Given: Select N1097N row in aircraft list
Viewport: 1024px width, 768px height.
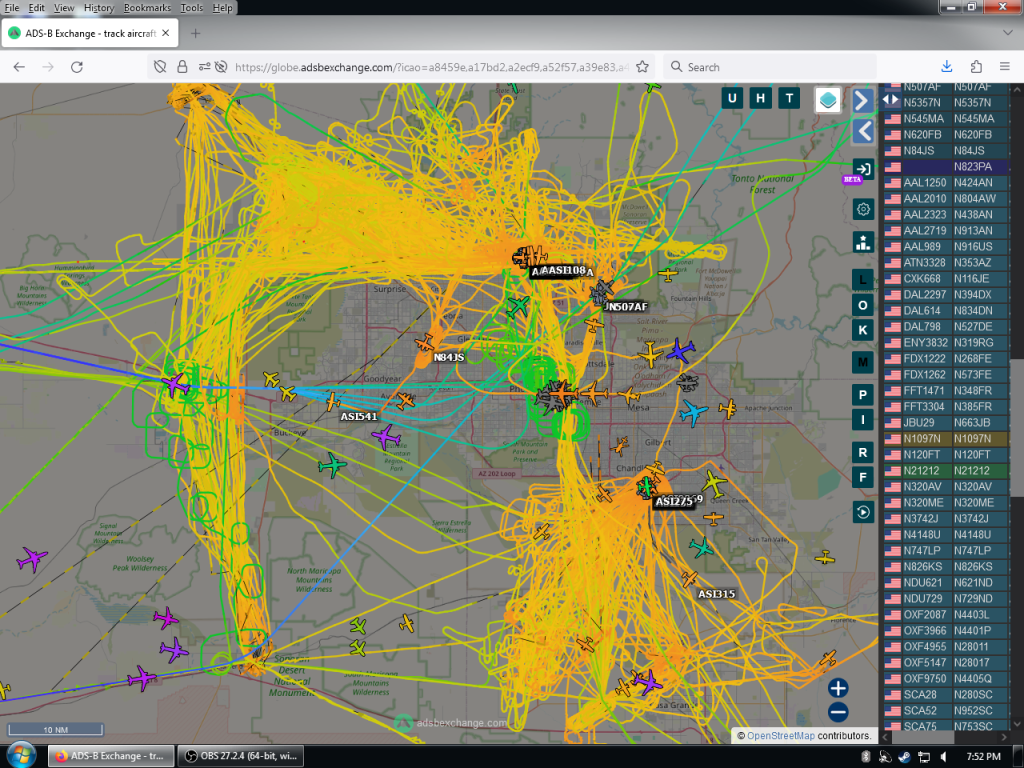Looking at the screenshot, I should [x=945, y=439].
